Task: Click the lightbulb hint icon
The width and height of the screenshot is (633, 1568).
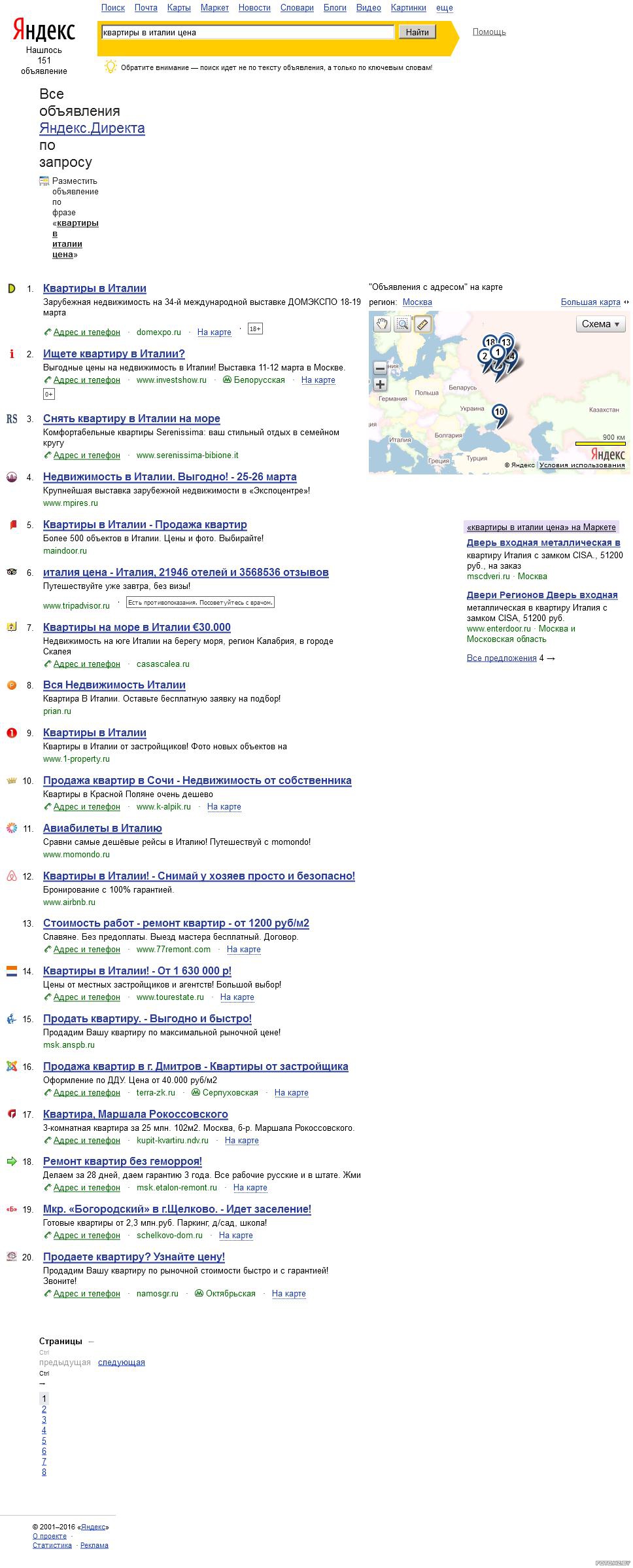Action: 111,67
